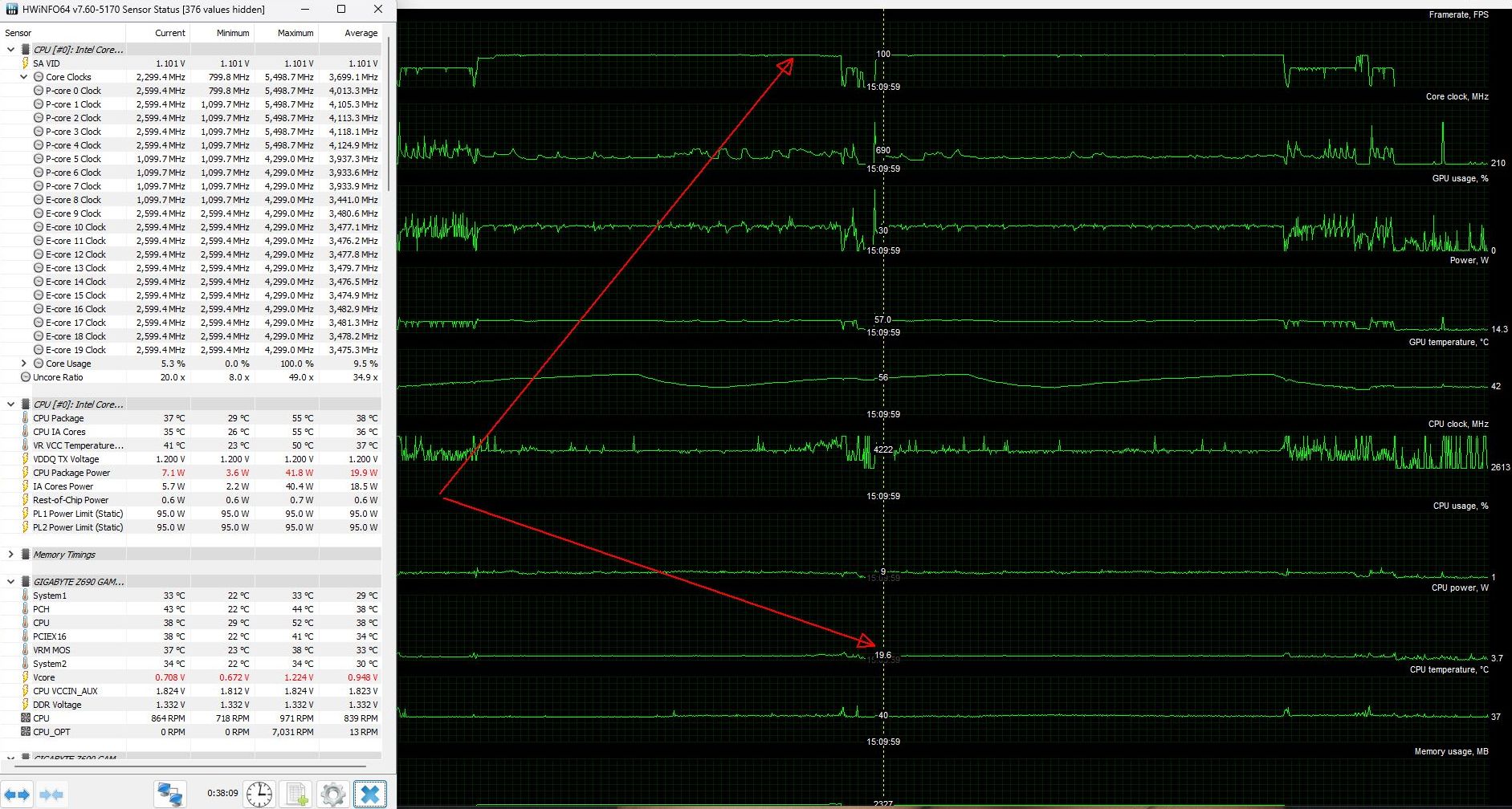
Task: Click the clock icon next to E-core 19 Clock
Action: click(39, 350)
